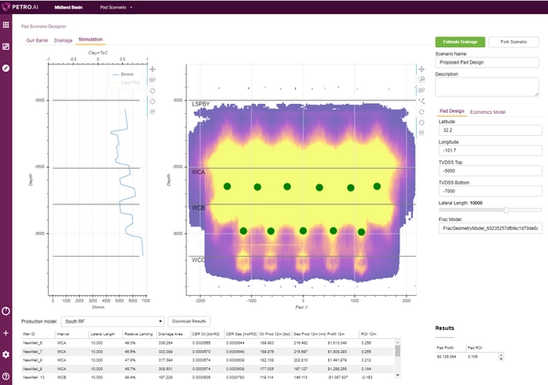The image size is (548, 385).
Task: Click the Pad results table stepper arrows
Action: pyautogui.click(x=501, y=357)
